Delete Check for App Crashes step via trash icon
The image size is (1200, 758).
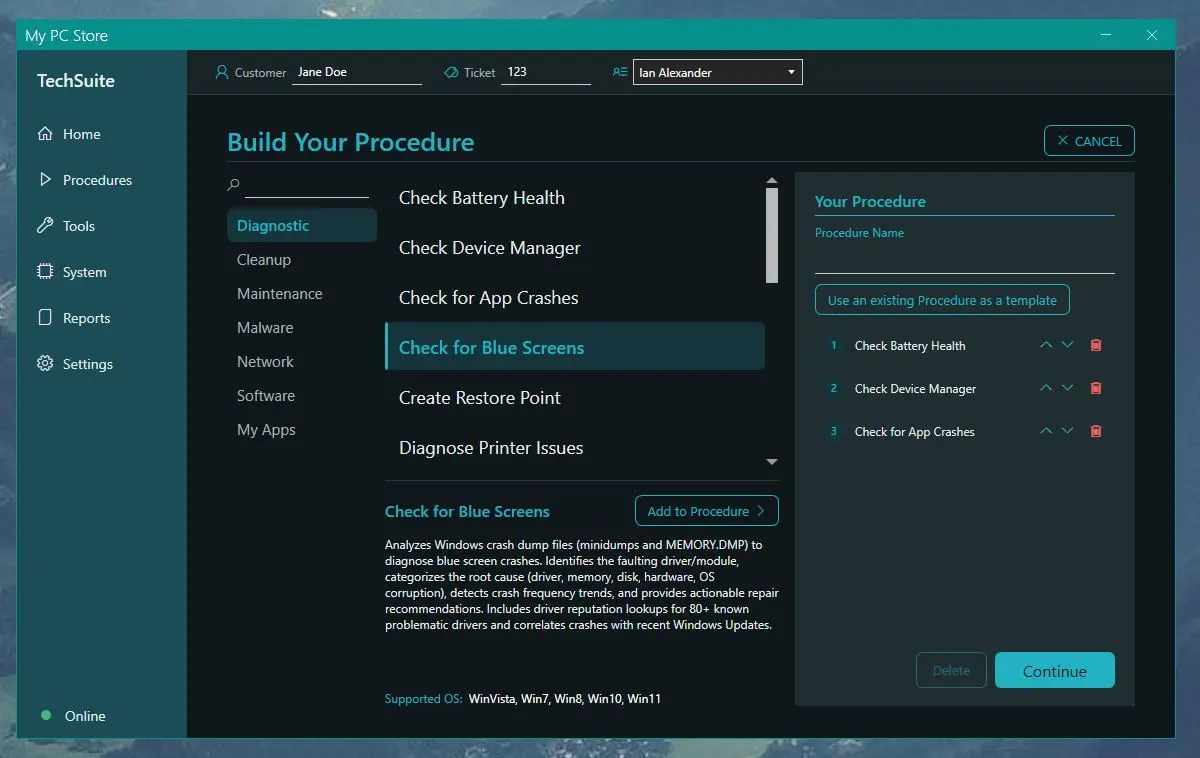[x=1096, y=431]
